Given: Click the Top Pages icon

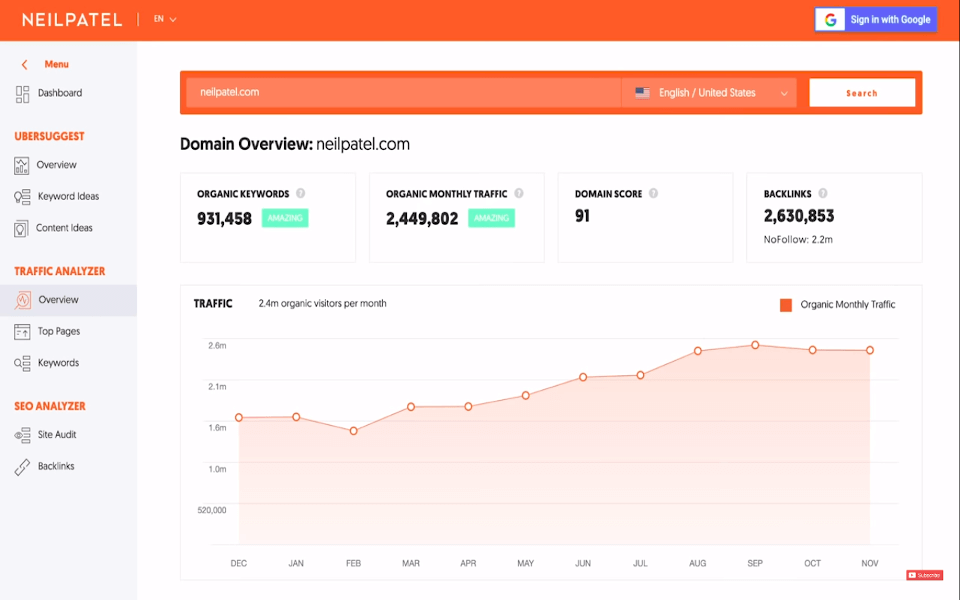Looking at the screenshot, I should [x=22, y=331].
